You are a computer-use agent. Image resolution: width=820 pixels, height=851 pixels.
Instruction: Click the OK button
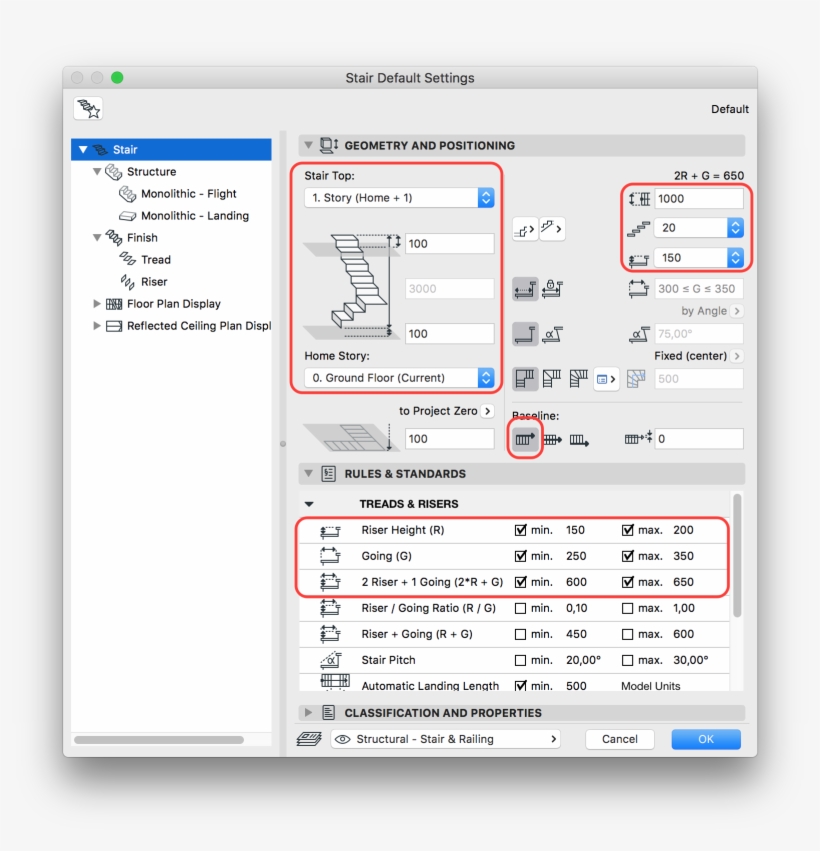pos(705,739)
